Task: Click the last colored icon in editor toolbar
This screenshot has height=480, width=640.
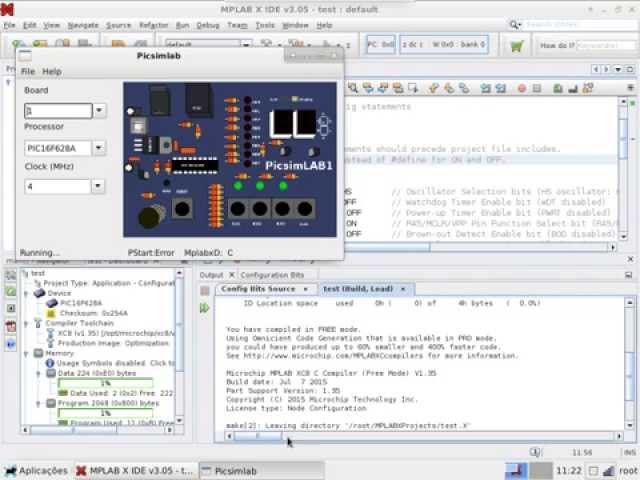Action: [588, 88]
